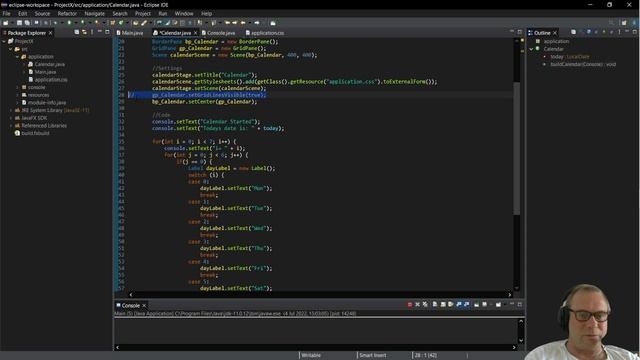Image resolution: width=640 pixels, height=360 pixels.
Task: Close the Outline view tab
Action: (x=555, y=33)
